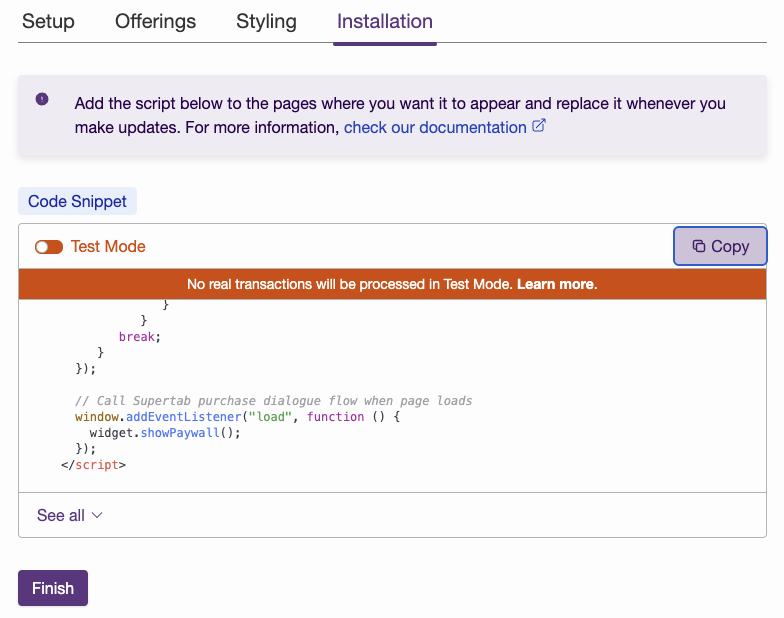
Task: Expand the snippet with See all
Action: pos(70,515)
